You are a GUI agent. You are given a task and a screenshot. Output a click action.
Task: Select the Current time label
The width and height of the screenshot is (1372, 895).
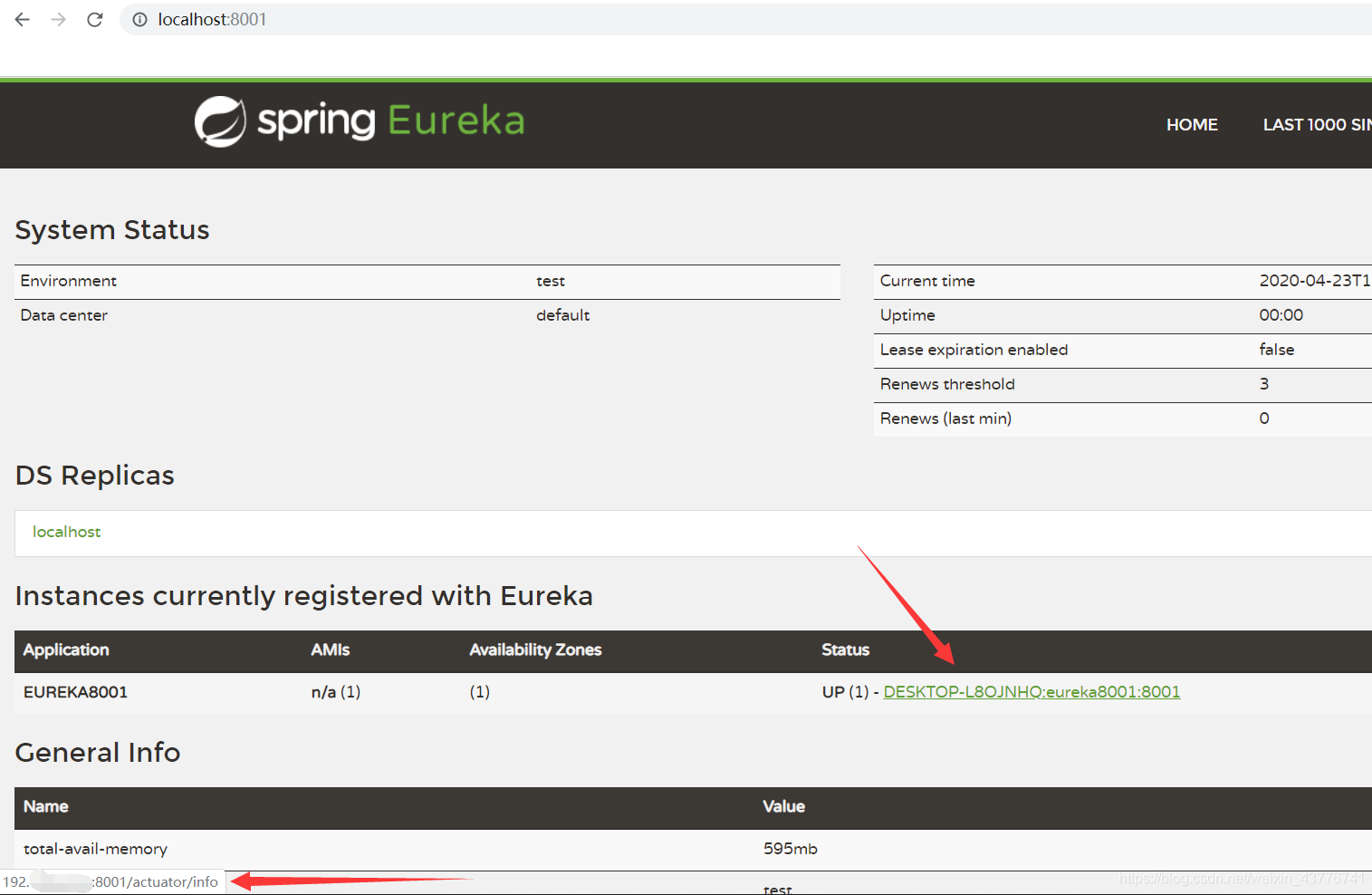(927, 281)
